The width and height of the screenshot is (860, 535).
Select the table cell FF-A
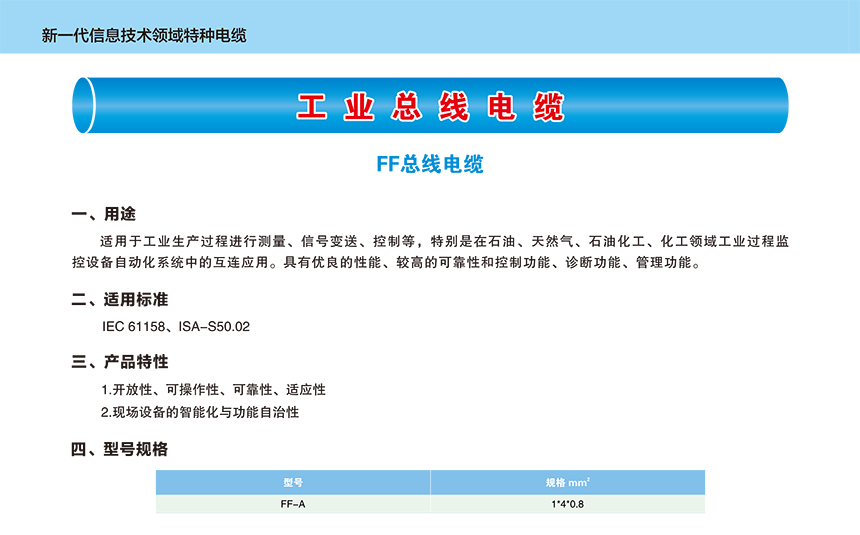[x=292, y=504]
